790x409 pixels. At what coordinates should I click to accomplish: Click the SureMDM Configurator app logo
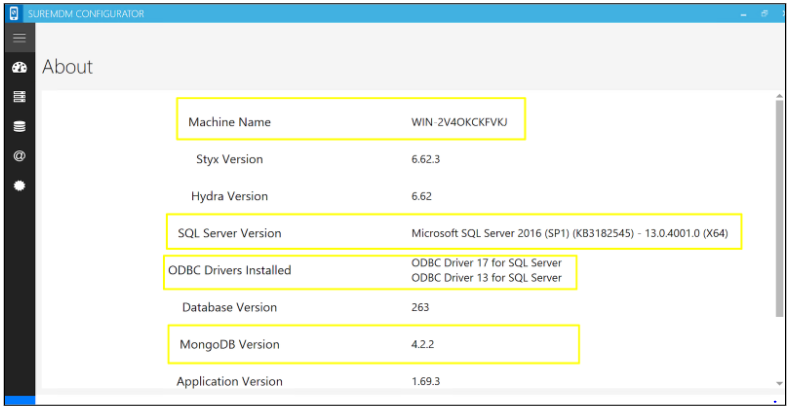(x=16, y=13)
